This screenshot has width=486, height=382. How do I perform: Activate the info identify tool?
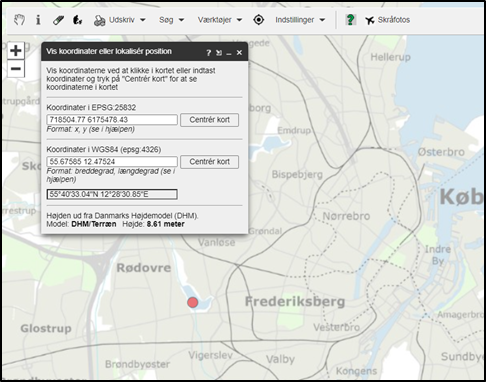(38, 20)
